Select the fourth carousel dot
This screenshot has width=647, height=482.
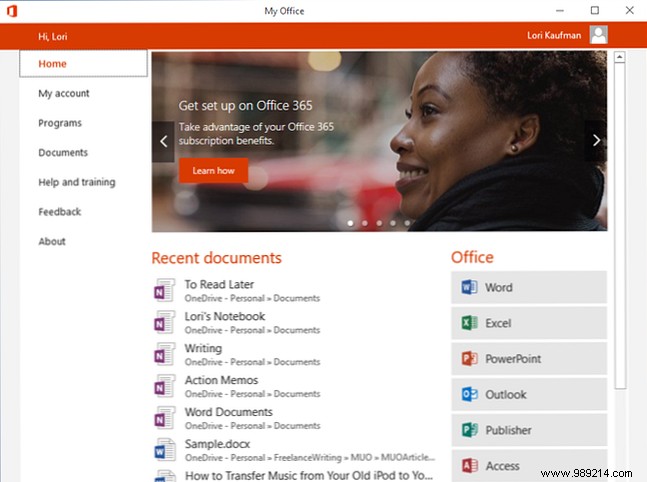pyautogui.click(x=393, y=223)
